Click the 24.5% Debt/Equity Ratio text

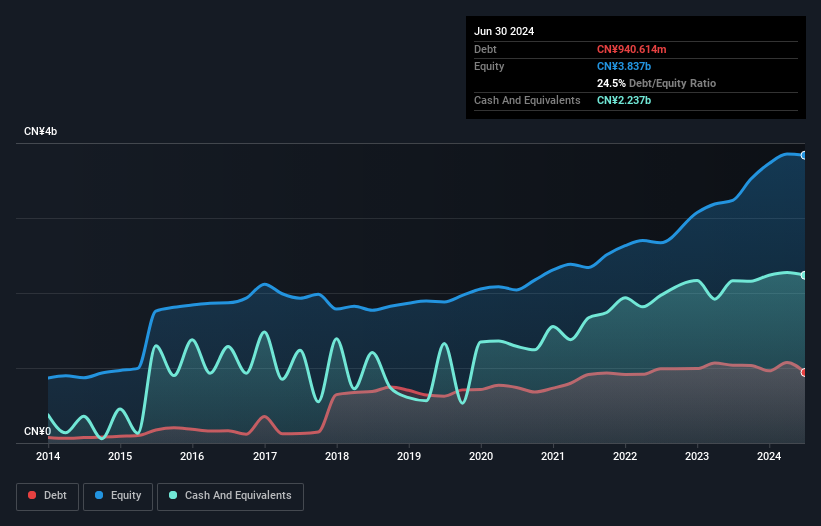[x=656, y=83]
